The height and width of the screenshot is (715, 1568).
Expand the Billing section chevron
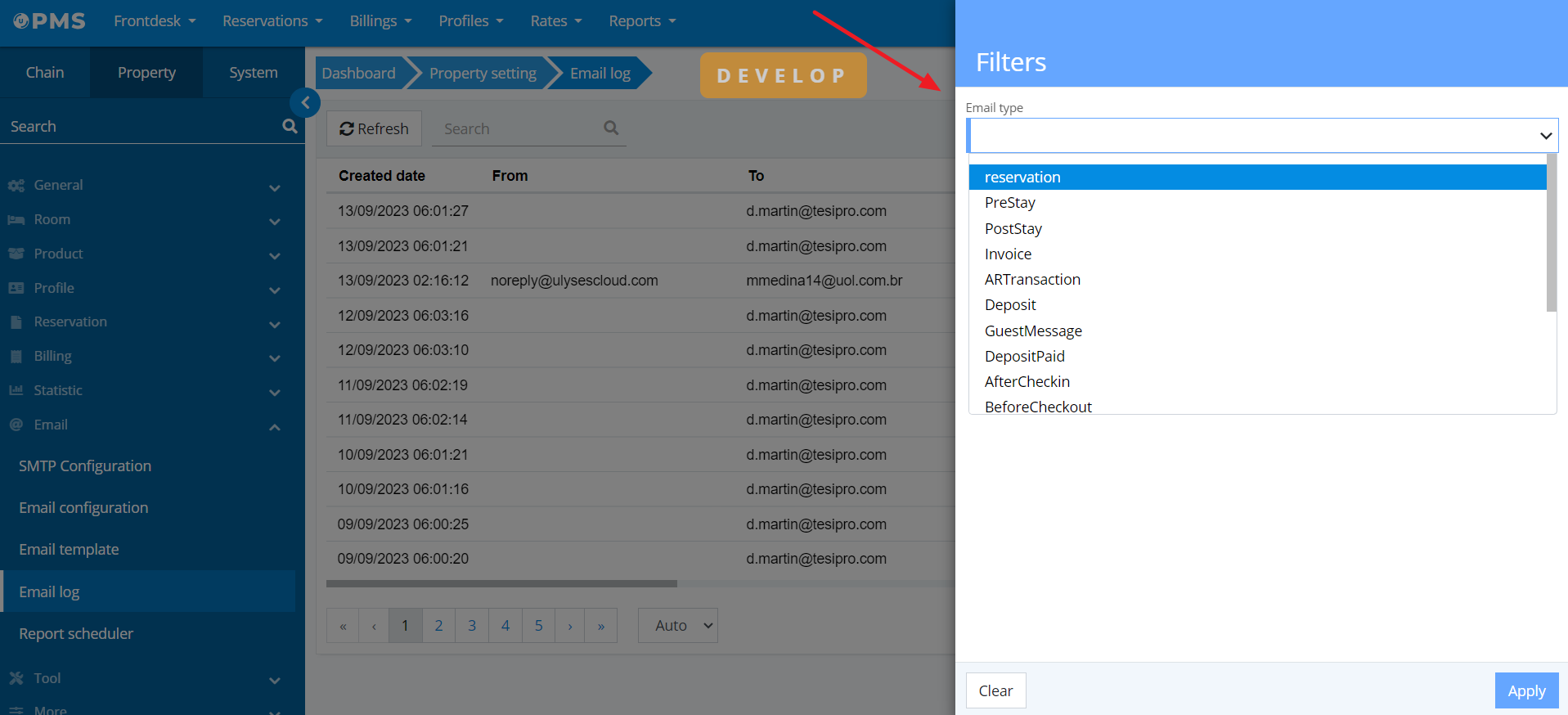click(x=275, y=357)
